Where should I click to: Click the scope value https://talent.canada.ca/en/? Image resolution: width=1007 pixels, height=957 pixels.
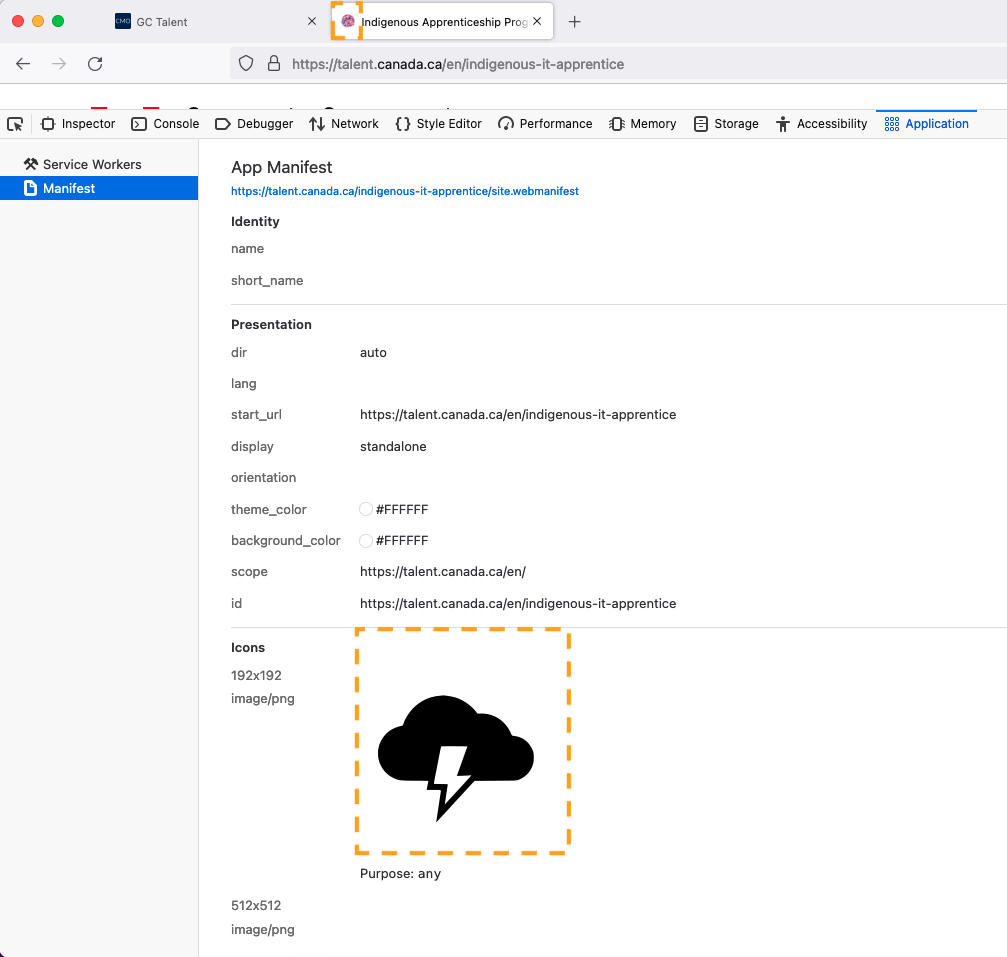tap(442, 572)
